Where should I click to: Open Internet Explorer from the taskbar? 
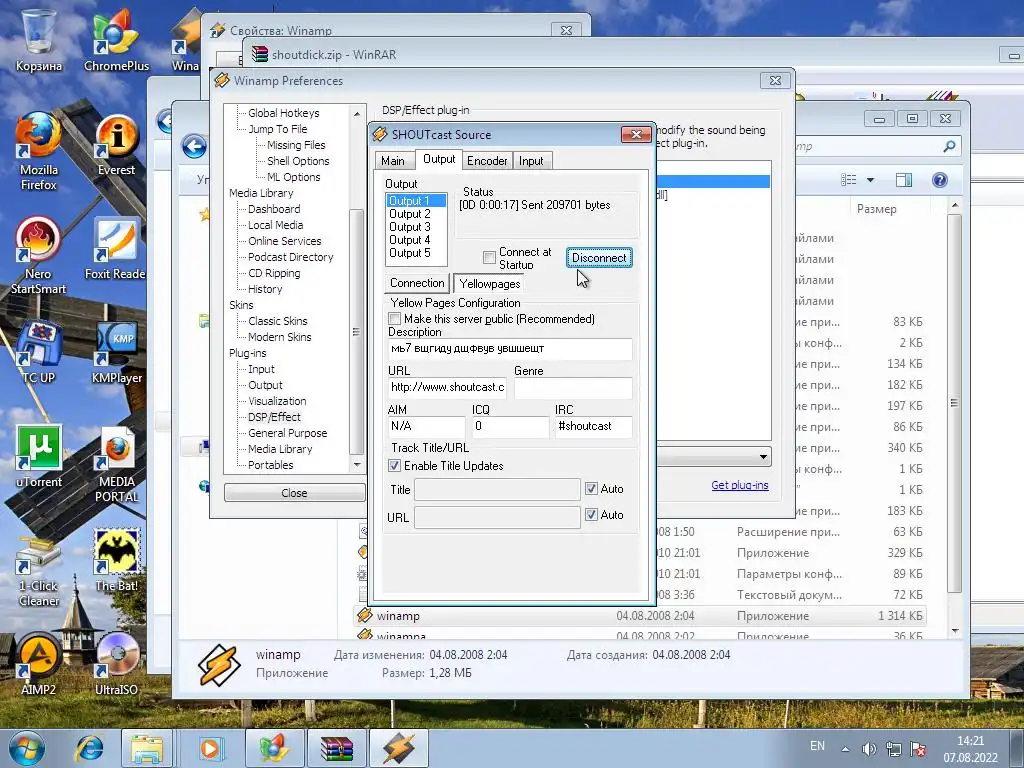[89, 748]
